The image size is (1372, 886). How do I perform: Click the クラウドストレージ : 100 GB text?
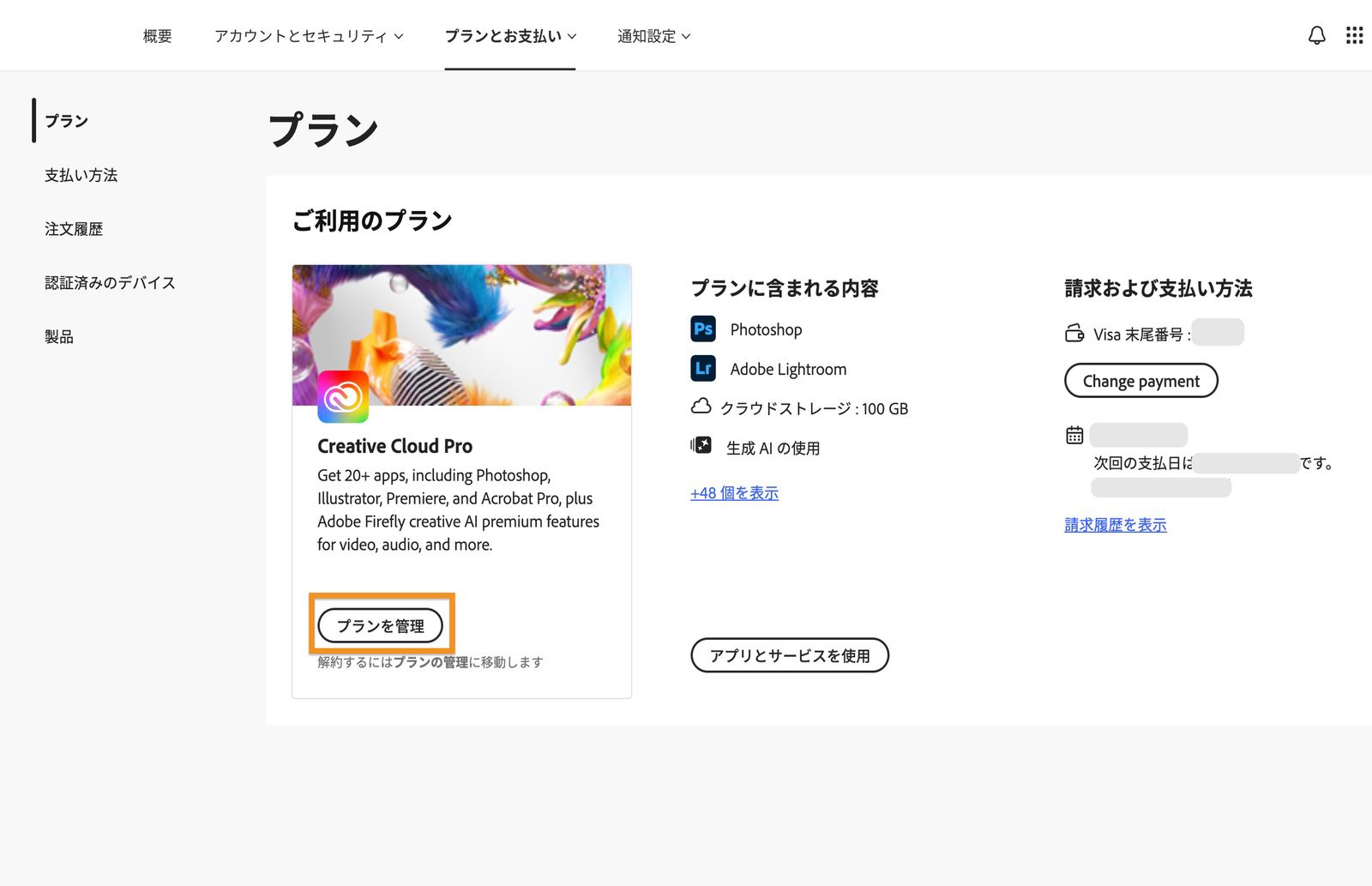814,408
